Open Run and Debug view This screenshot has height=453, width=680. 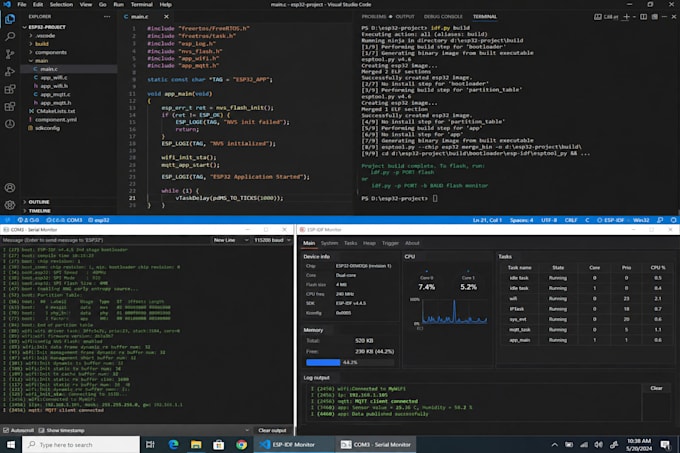click(10, 72)
